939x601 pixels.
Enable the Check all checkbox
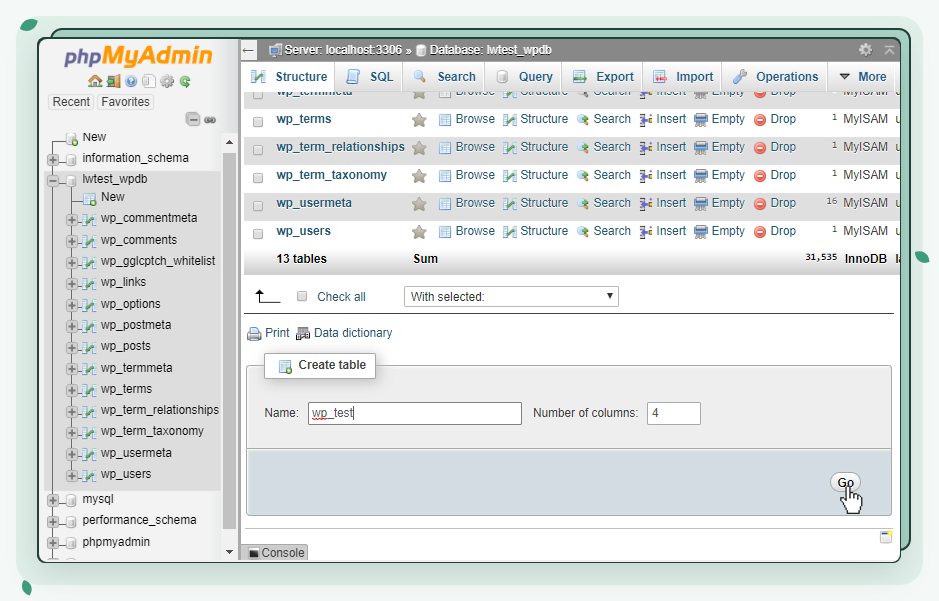[302, 296]
